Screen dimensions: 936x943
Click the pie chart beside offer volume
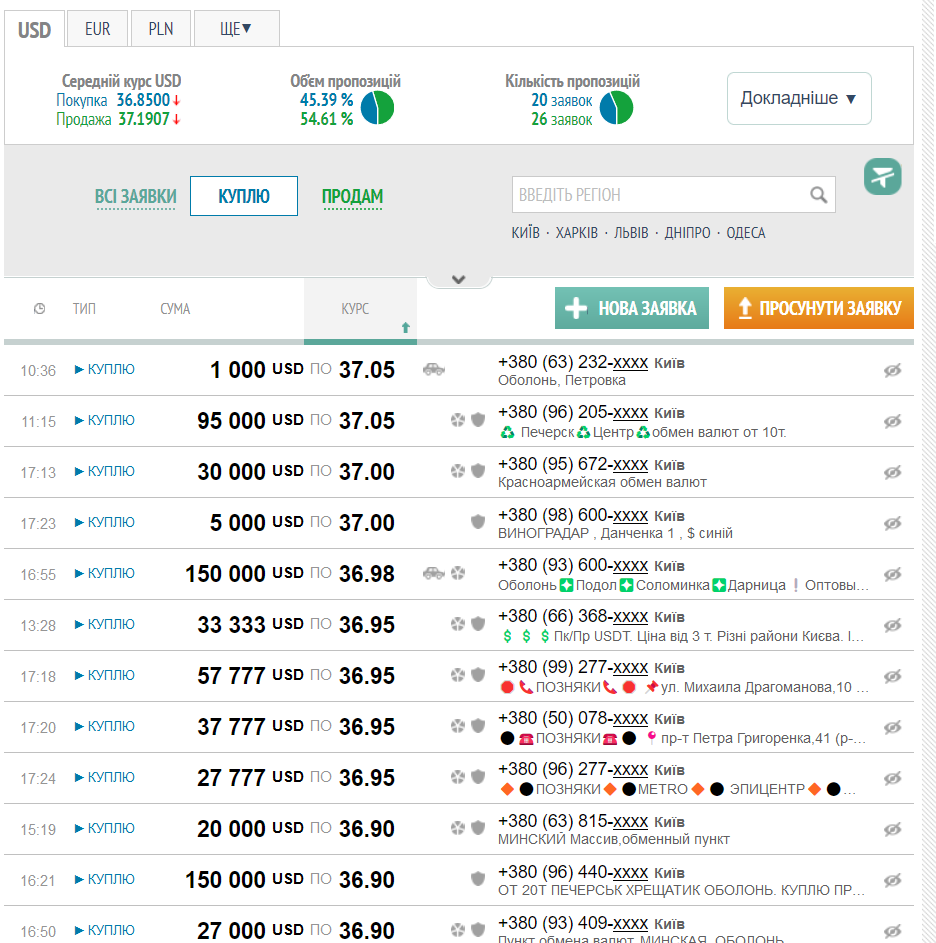click(x=377, y=108)
